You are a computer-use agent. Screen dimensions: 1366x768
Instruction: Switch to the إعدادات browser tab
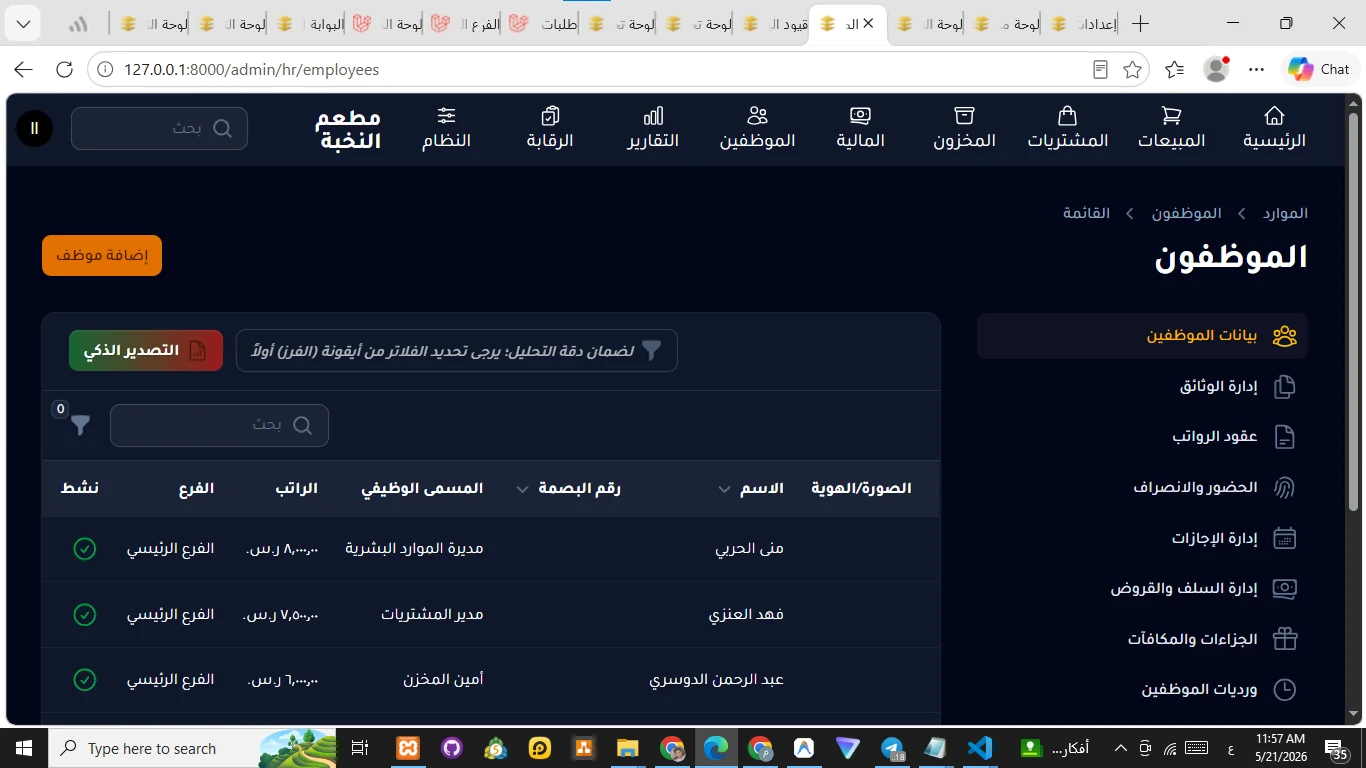pos(1083,24)
